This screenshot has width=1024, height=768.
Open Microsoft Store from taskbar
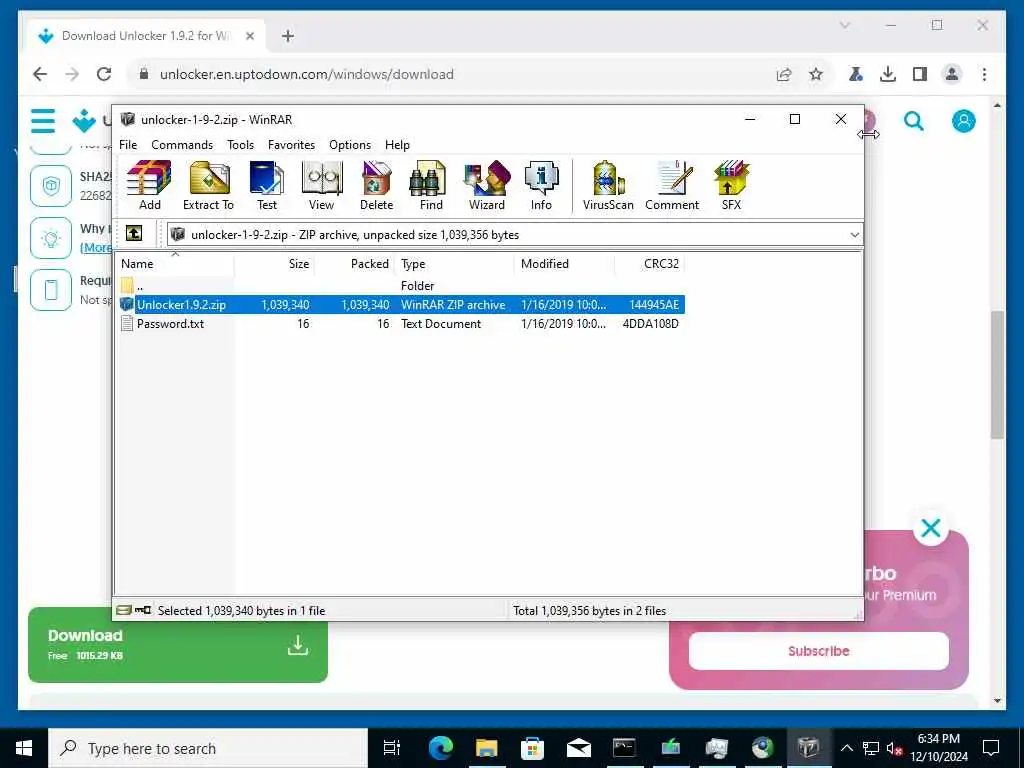click(x=532, y=748)
